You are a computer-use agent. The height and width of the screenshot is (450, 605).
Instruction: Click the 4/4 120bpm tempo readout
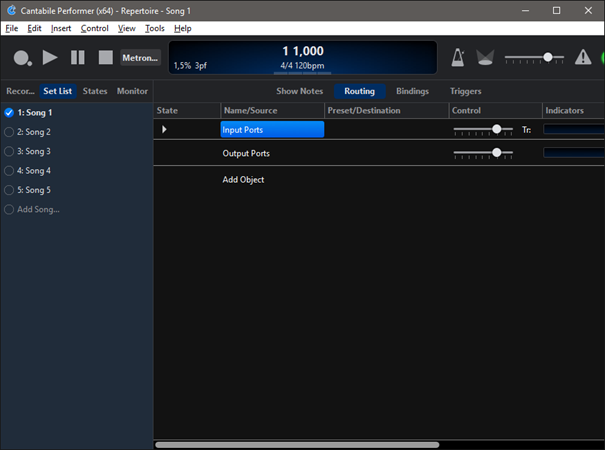(x=302, y=66)
